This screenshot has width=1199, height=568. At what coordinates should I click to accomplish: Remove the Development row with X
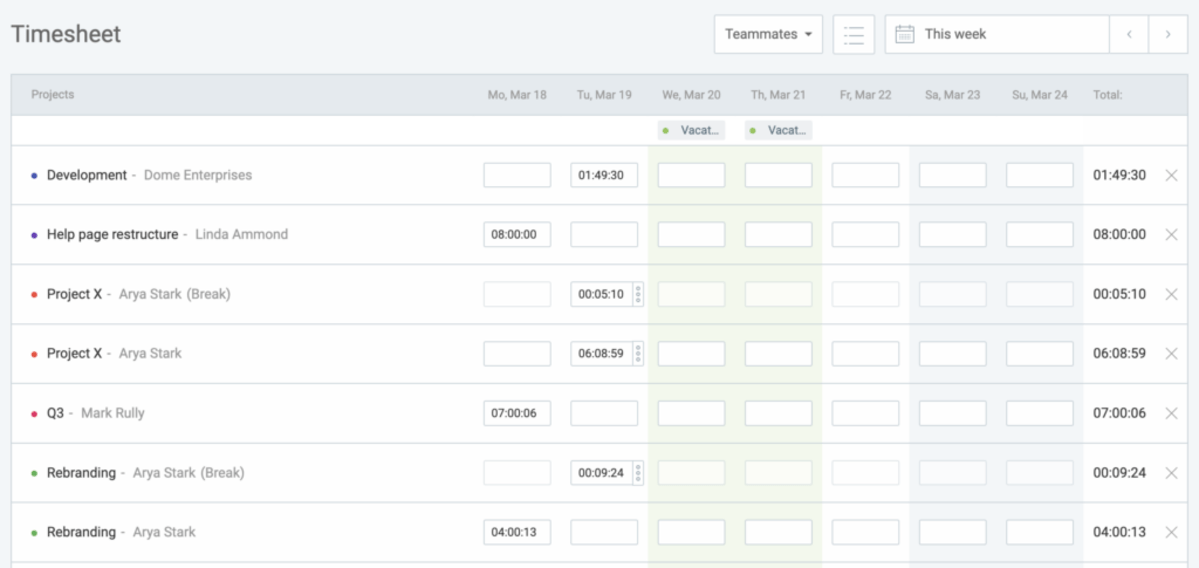(x=1171, y=175)
